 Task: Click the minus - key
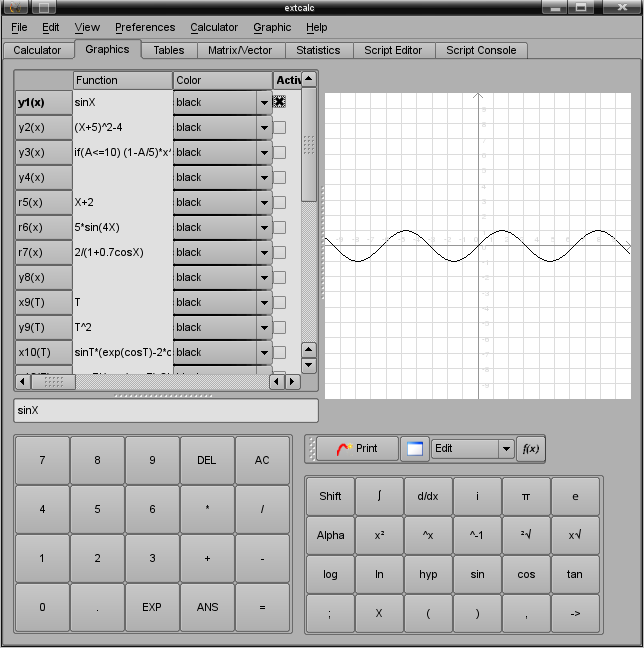pyautogui.click(x=262, y=558)
